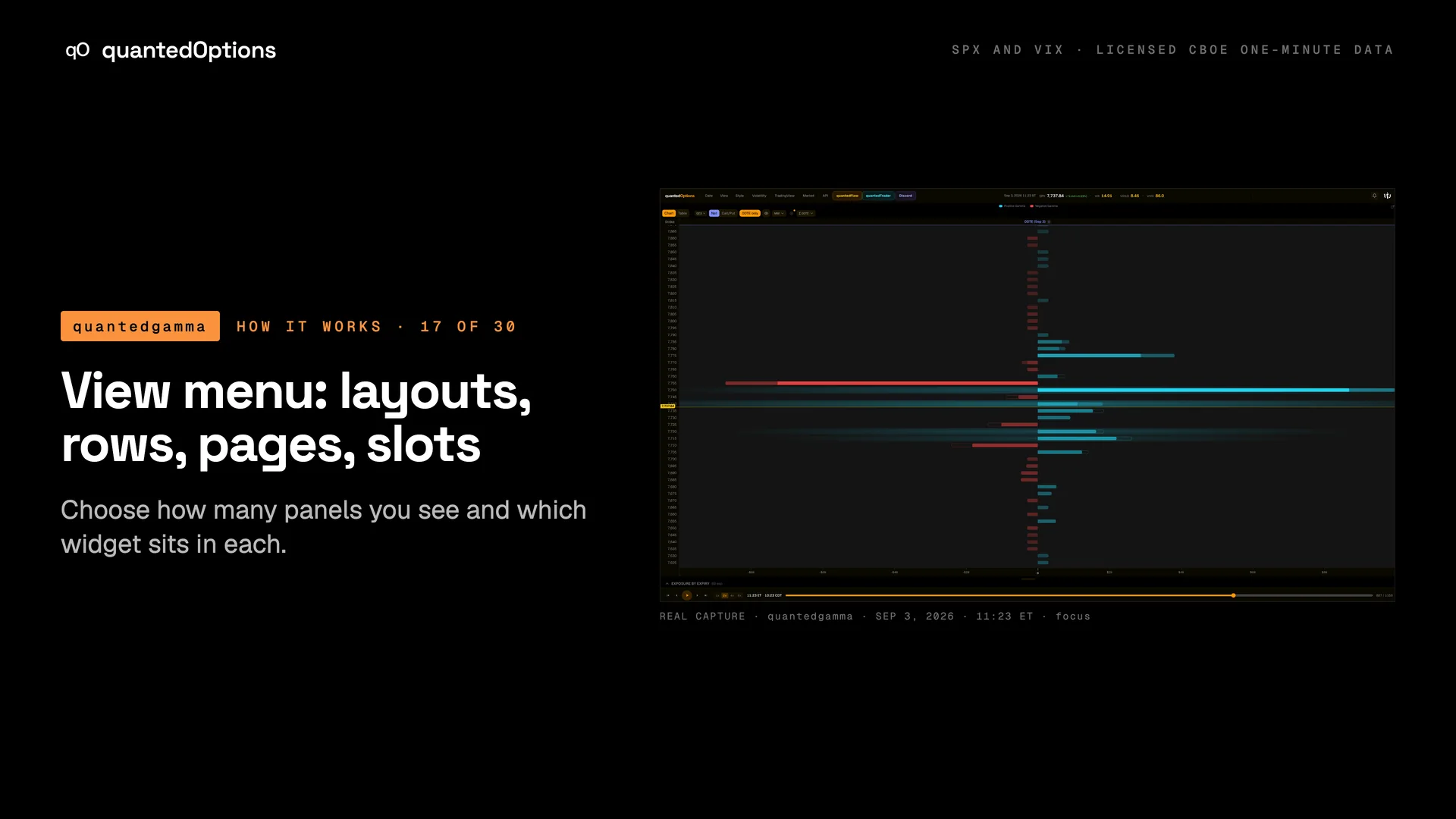The image size is (1456, 819).
Task: Click the yellow spot price marker on strike axis
Action: [x=668, y=406]
